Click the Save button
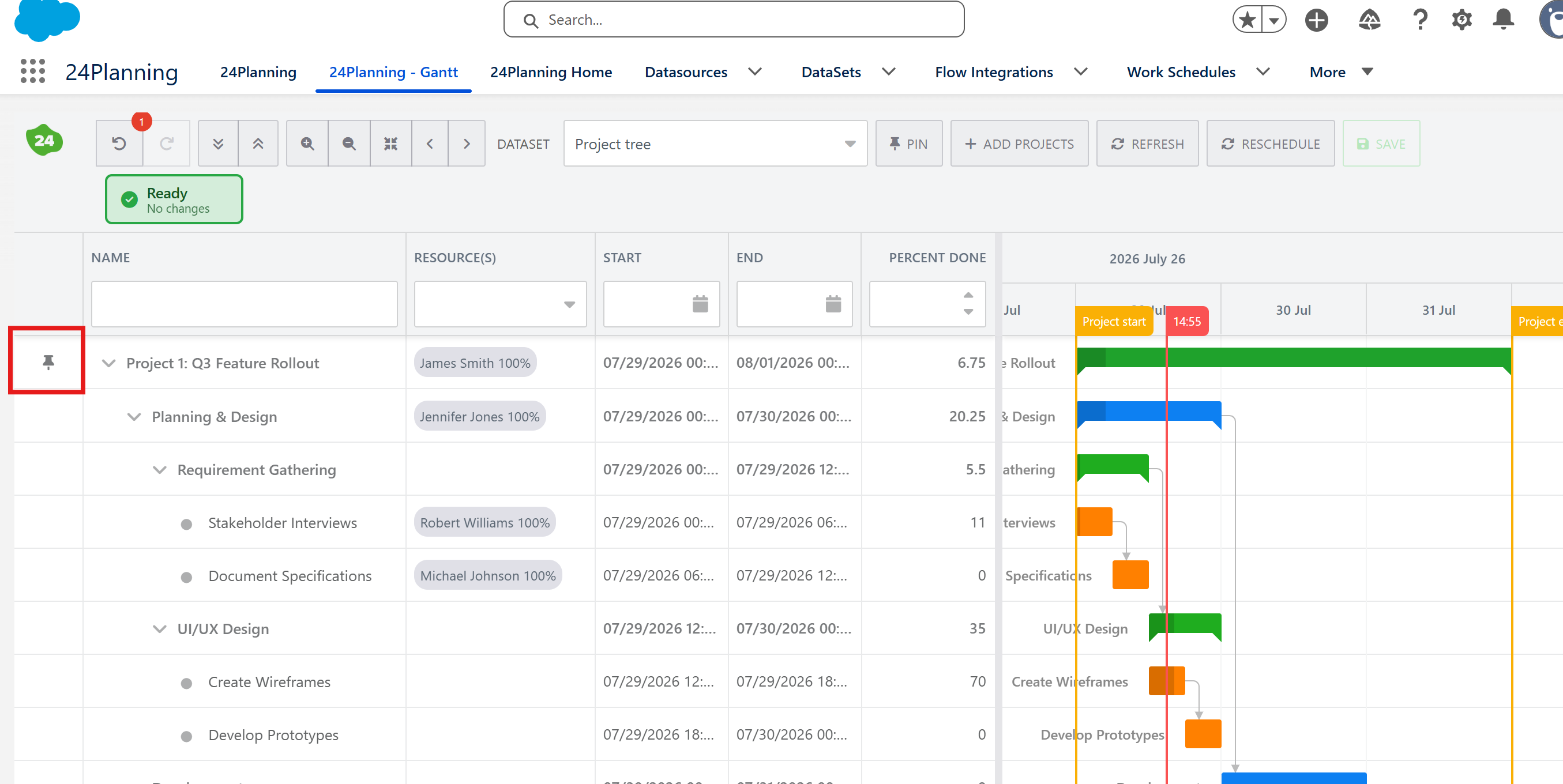Viewport: 1563px width, 784px height. [x=1380, y=144]
